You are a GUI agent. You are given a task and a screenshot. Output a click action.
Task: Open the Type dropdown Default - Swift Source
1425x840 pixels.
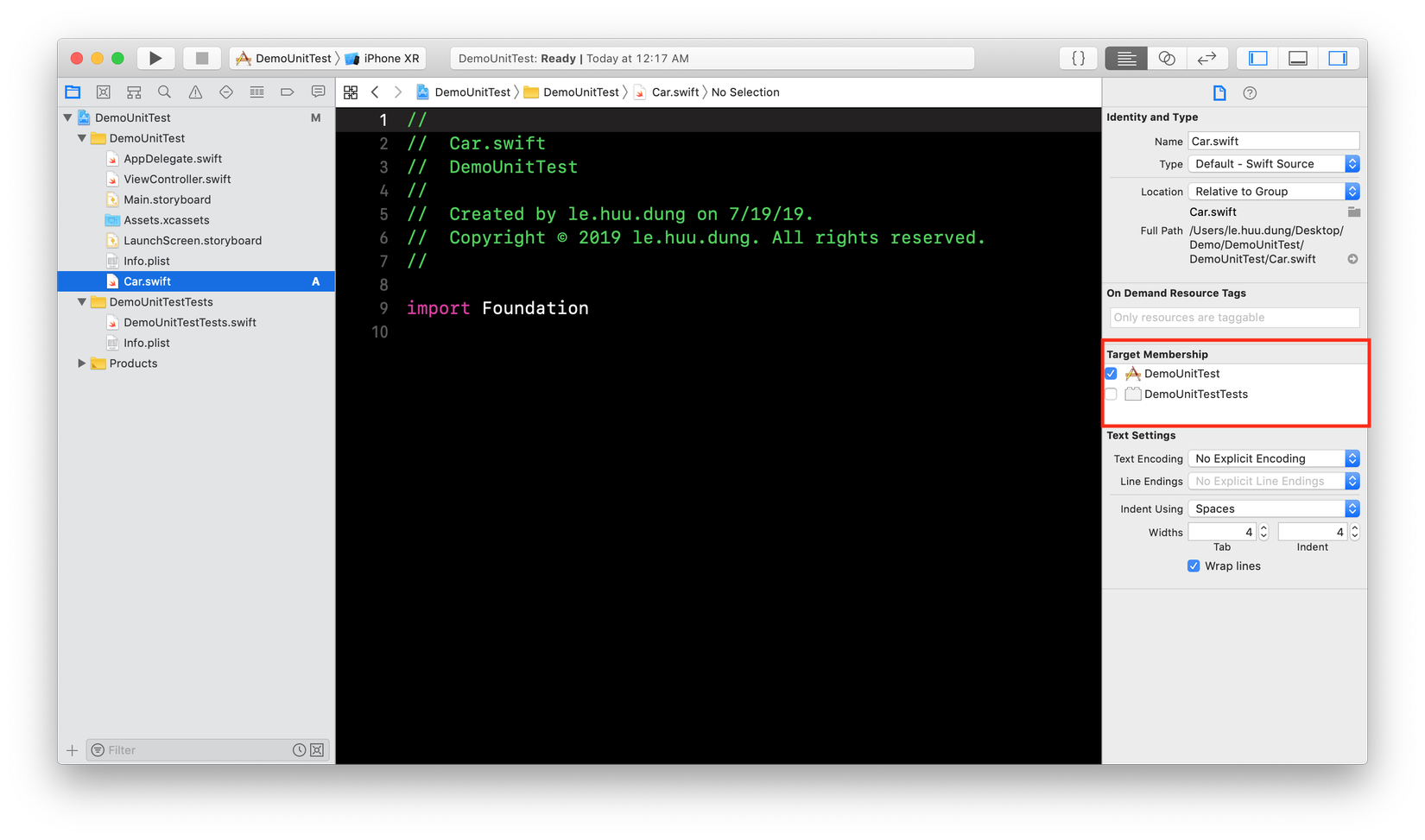click(1274, 164)
